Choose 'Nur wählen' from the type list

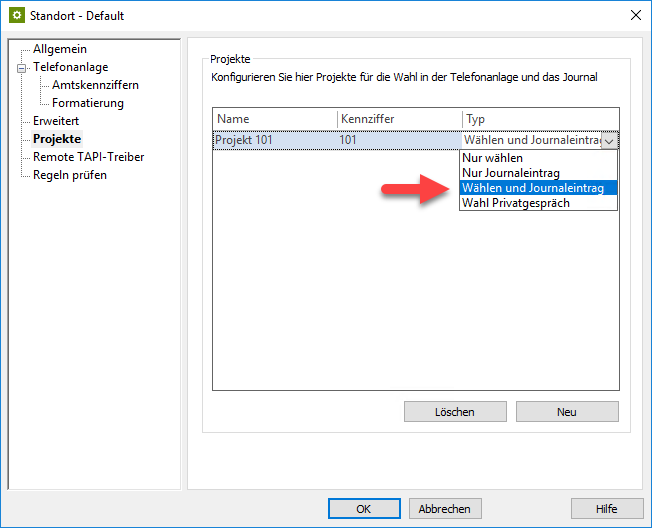492,158
